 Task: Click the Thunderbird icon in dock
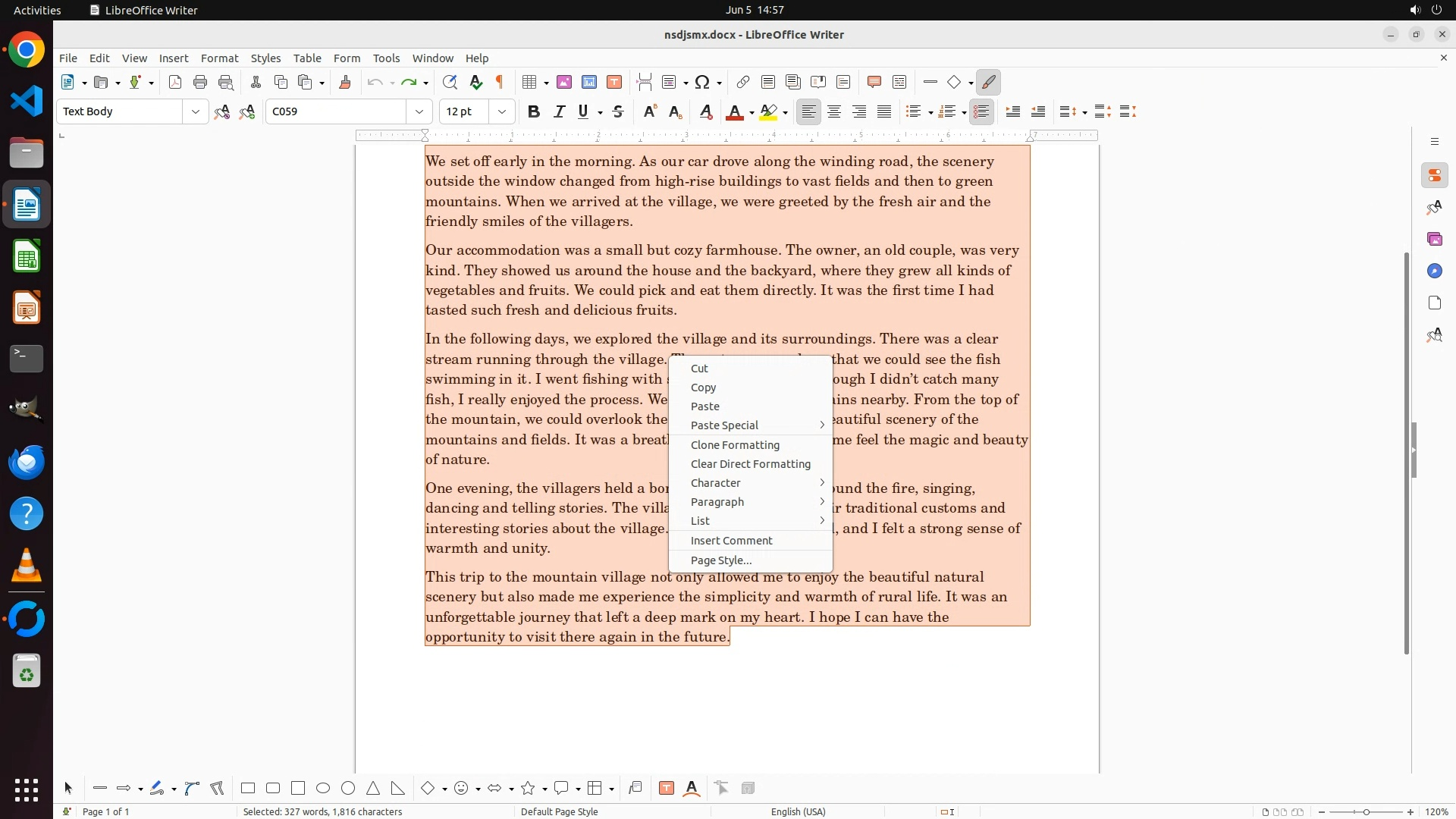point(27,463)
